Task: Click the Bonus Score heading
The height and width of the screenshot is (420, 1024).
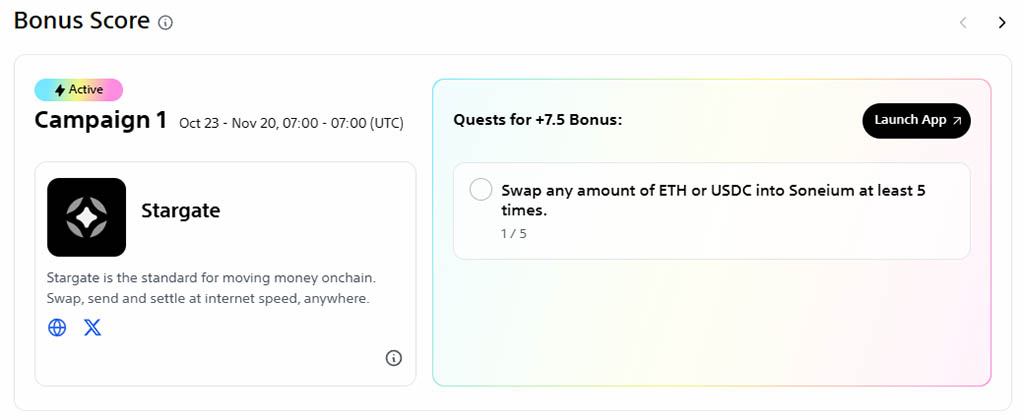Action: pos(82,20)
